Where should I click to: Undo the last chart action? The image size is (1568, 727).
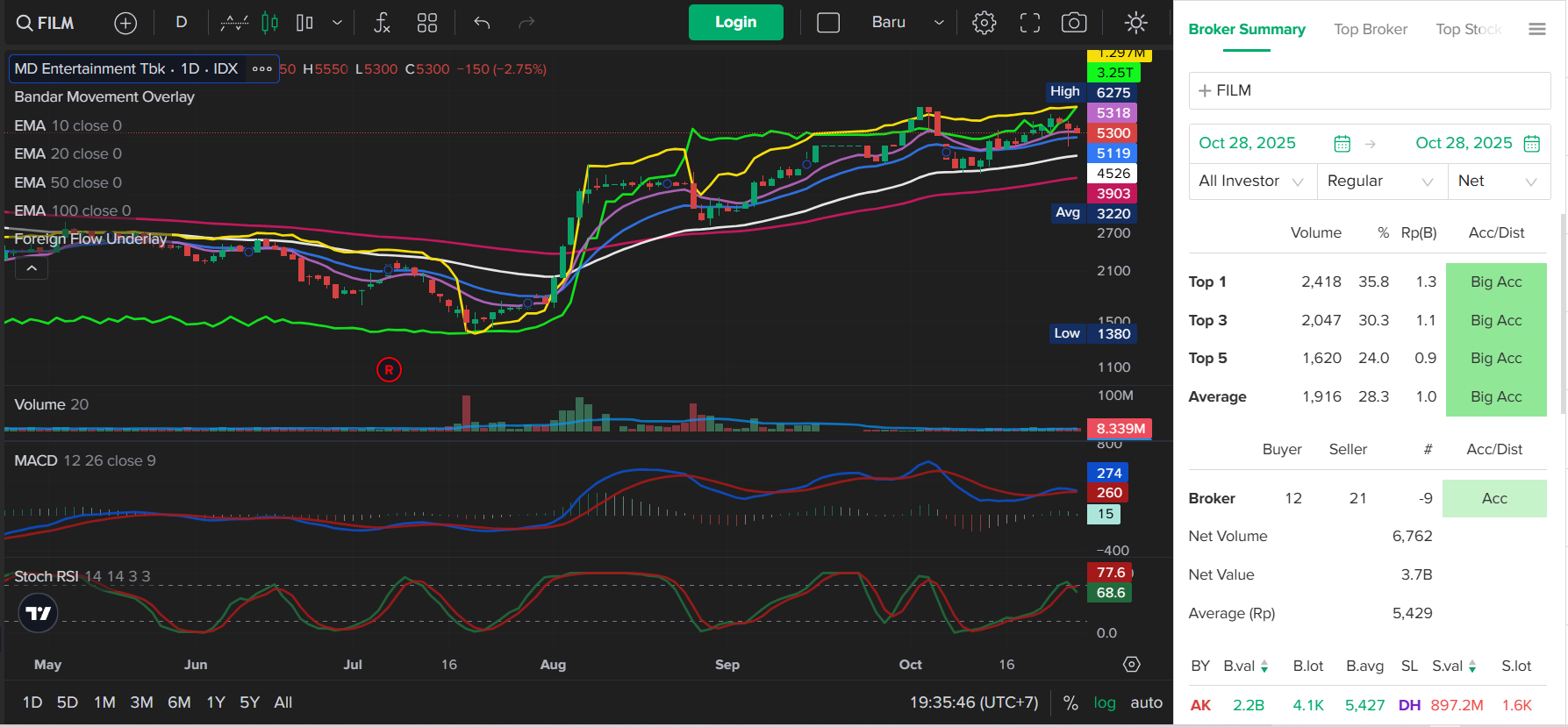click(482, 23)
